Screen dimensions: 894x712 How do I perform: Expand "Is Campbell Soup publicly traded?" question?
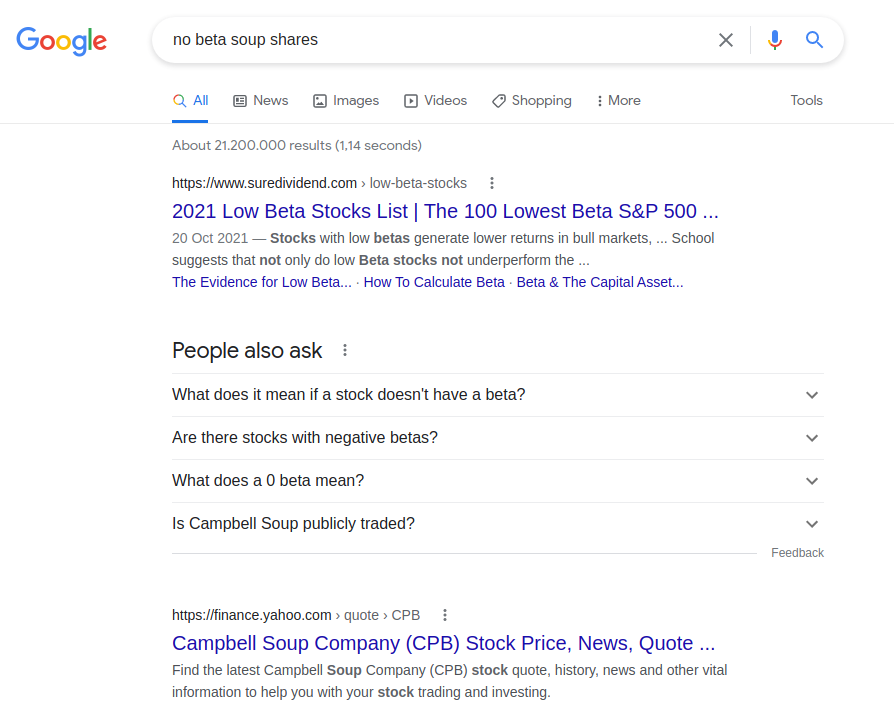coord(495,524)
